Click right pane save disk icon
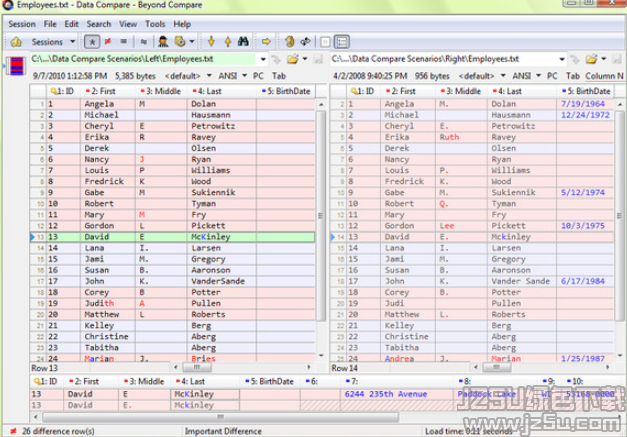This screenshot has height=437, width=627. pyautogui.click(x=617, y=59)
